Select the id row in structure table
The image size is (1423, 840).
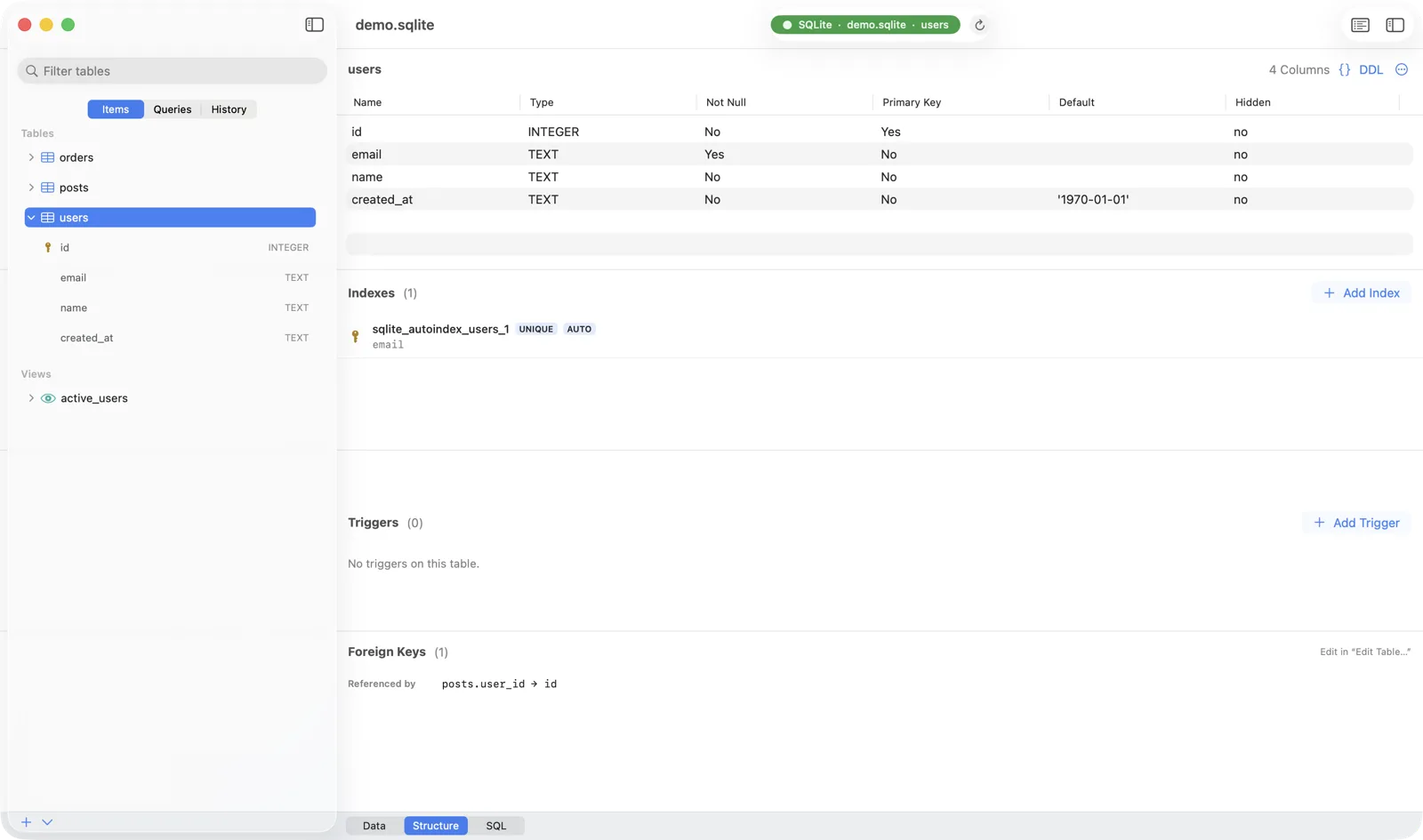(x=880, y=132)
